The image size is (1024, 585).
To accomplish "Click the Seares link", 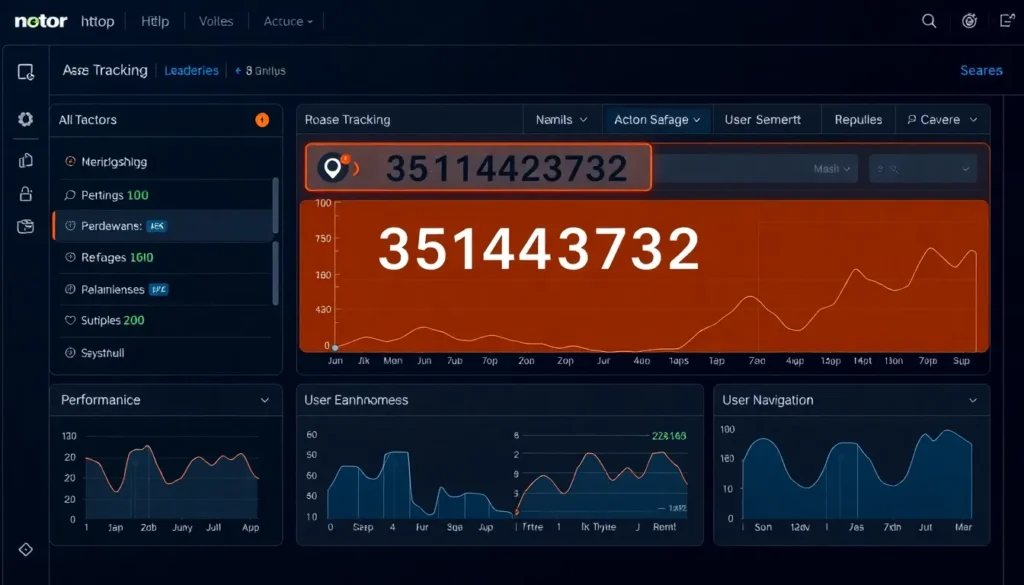I will [x=981, y=71].
